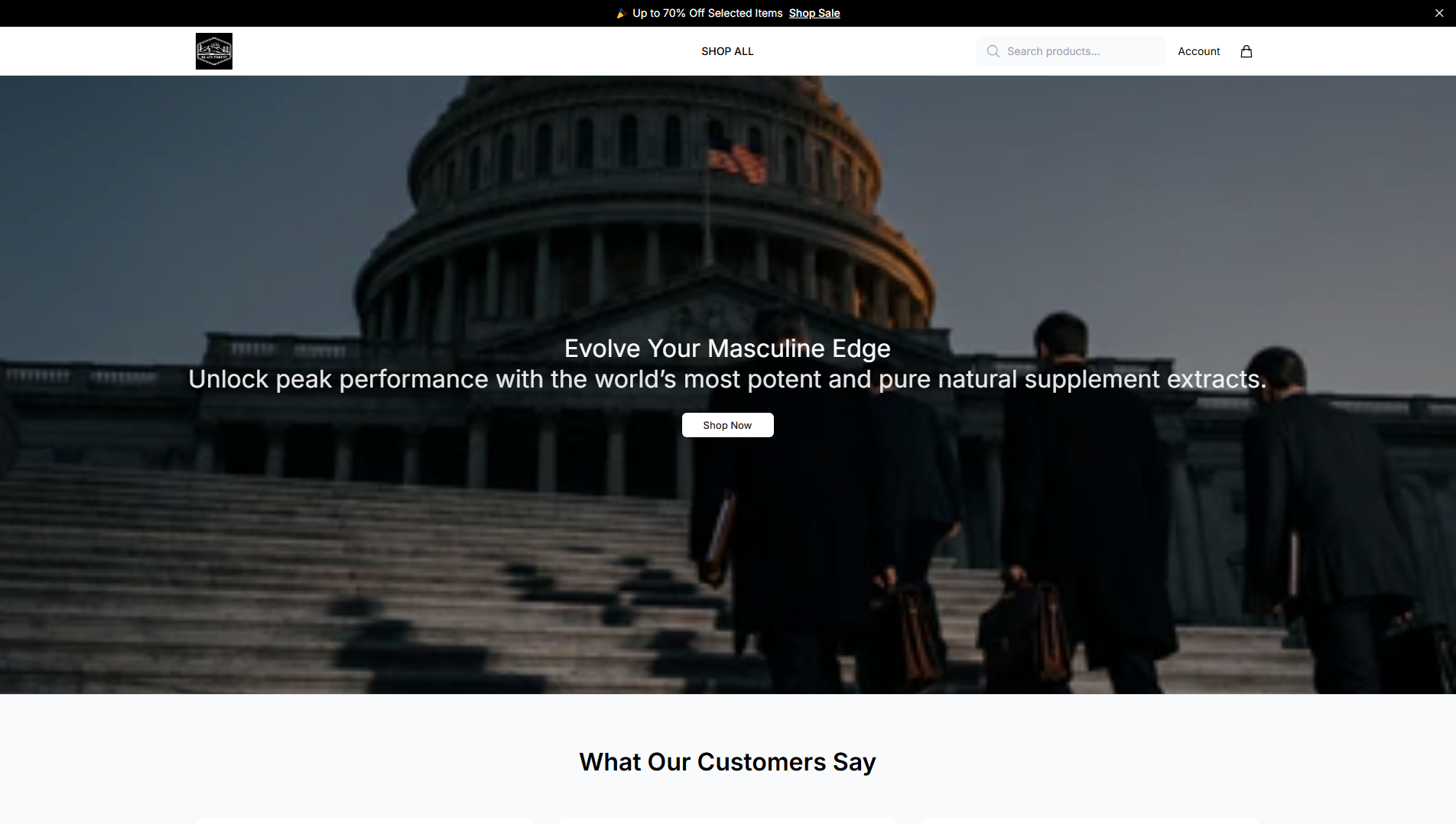Follow the Shop Sale link
This screenshot has width=1456, height=824.
click(814, 13)
